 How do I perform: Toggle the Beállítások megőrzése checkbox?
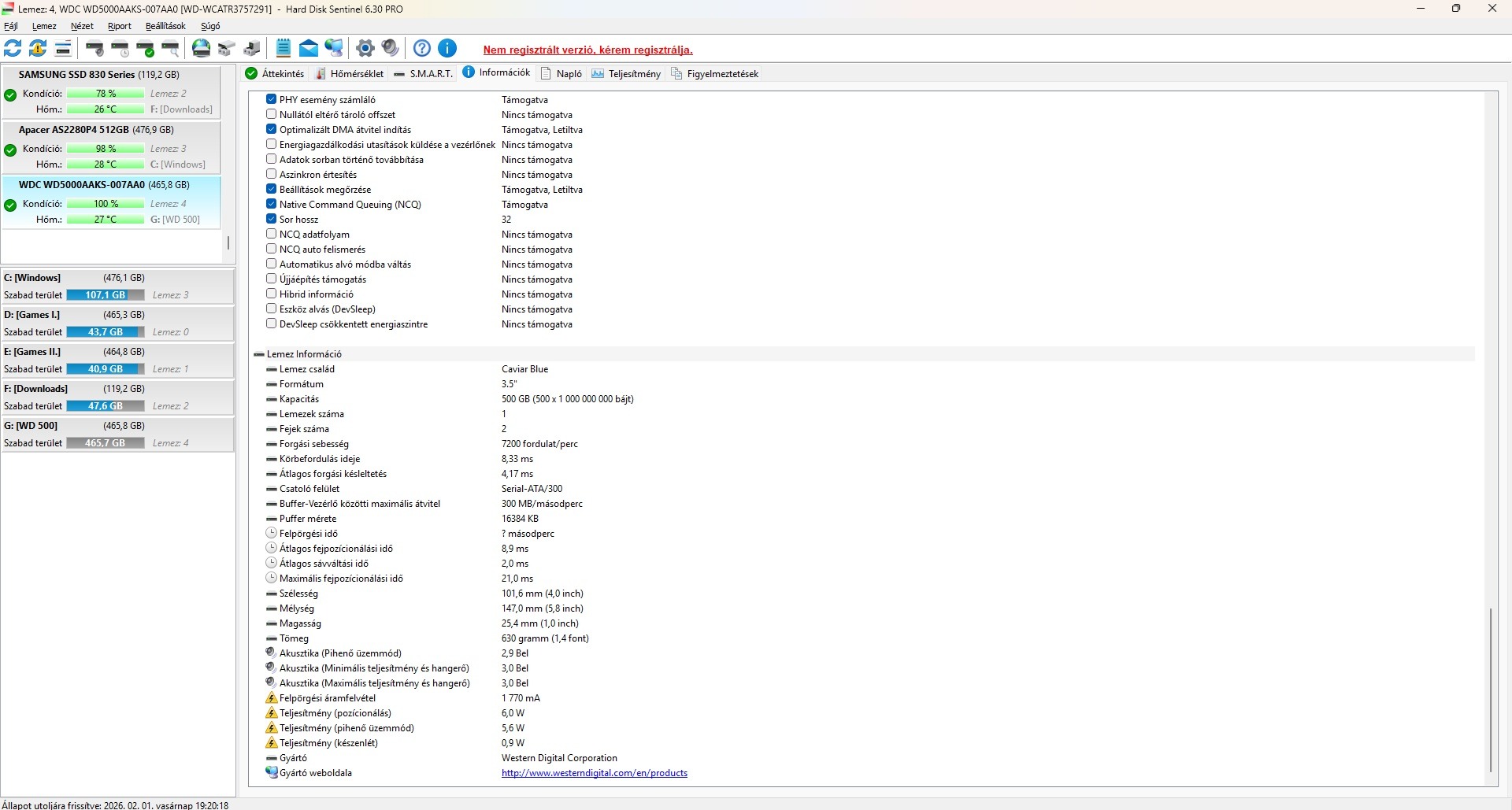click(272, 190)
